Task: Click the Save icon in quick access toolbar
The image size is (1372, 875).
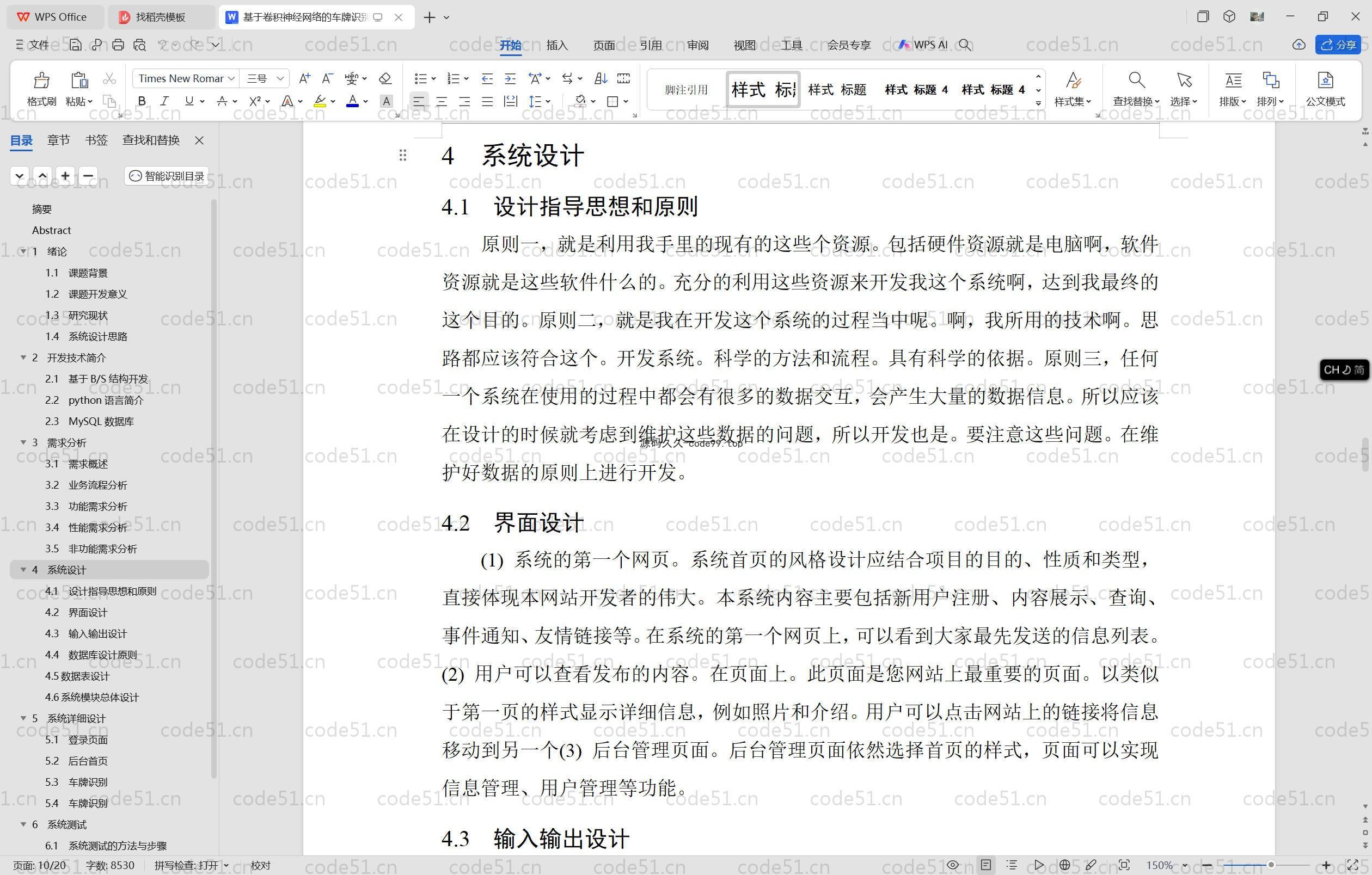Action: coord(75,45)
